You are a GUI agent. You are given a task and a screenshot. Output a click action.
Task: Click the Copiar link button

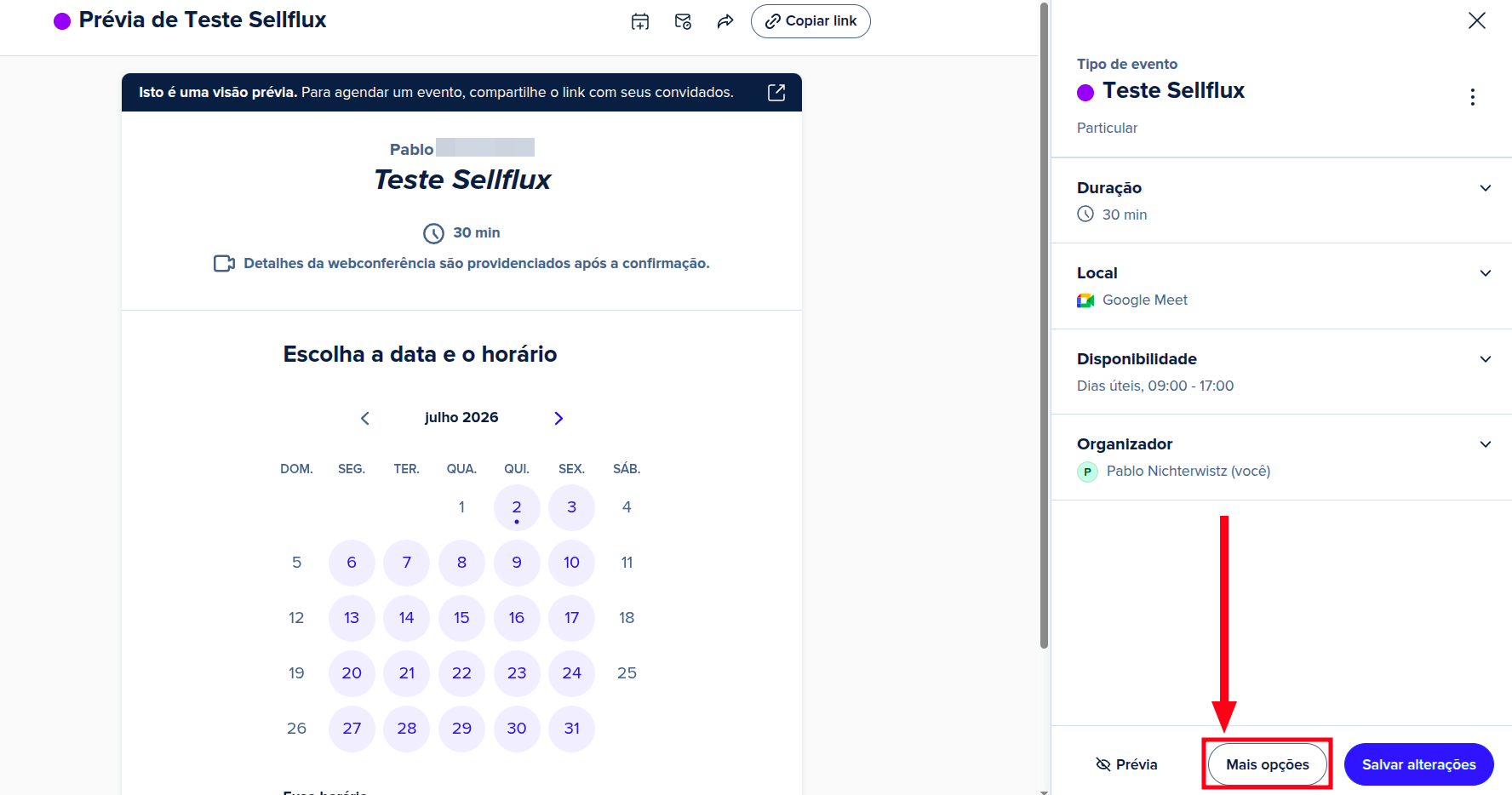[810, 21]
